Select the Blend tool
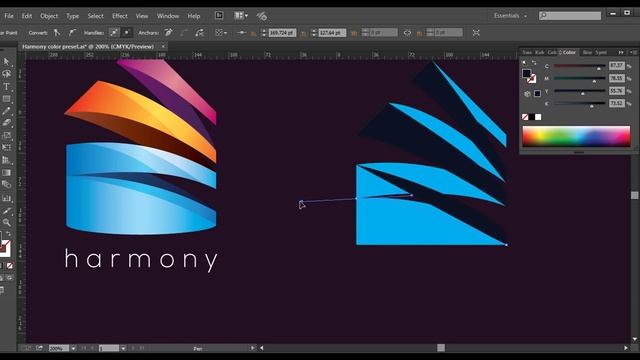Screen dimensions: 640x360 pyautogui.click(x=6, y=185)
